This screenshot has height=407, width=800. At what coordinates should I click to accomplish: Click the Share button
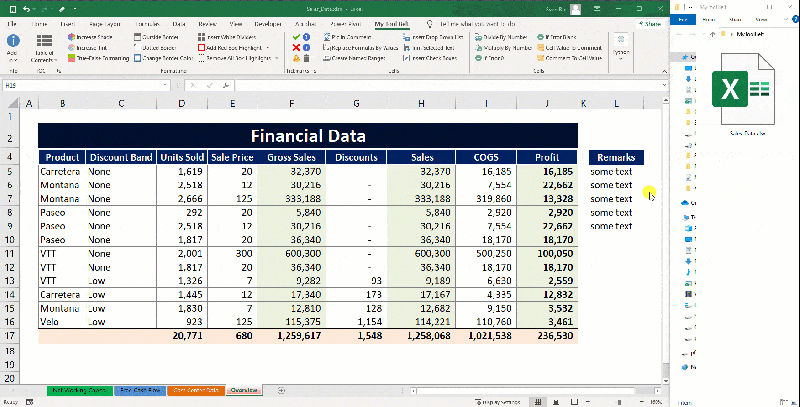[649, 24]
